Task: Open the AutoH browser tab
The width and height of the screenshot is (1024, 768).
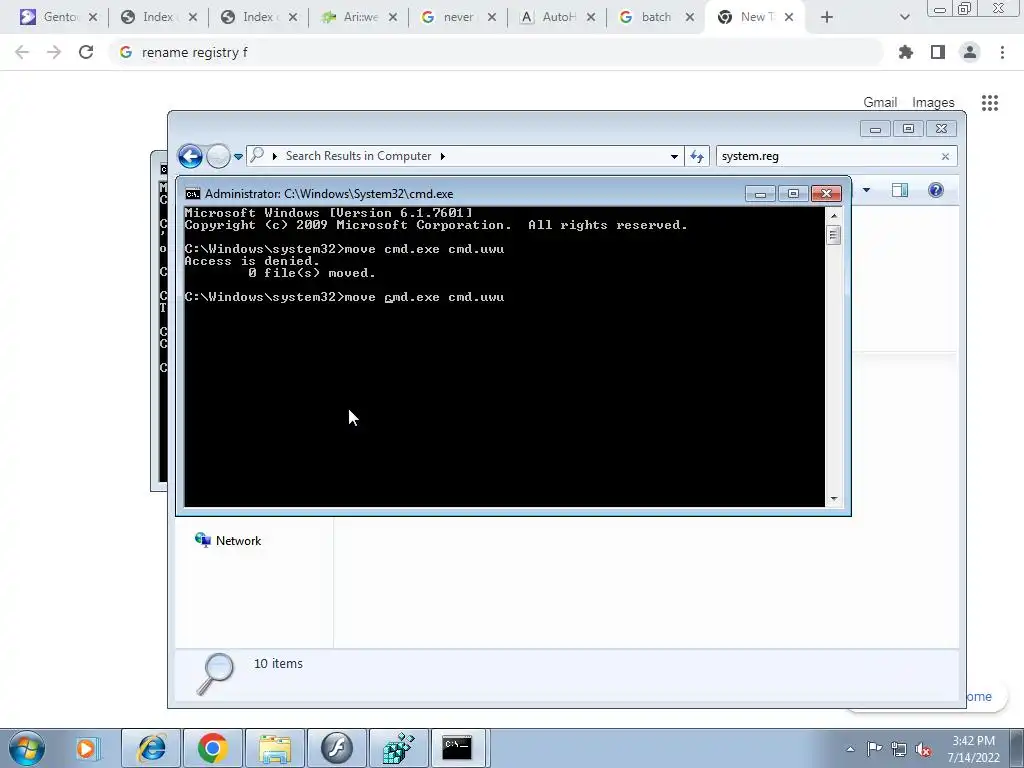Action: [557, 17]
